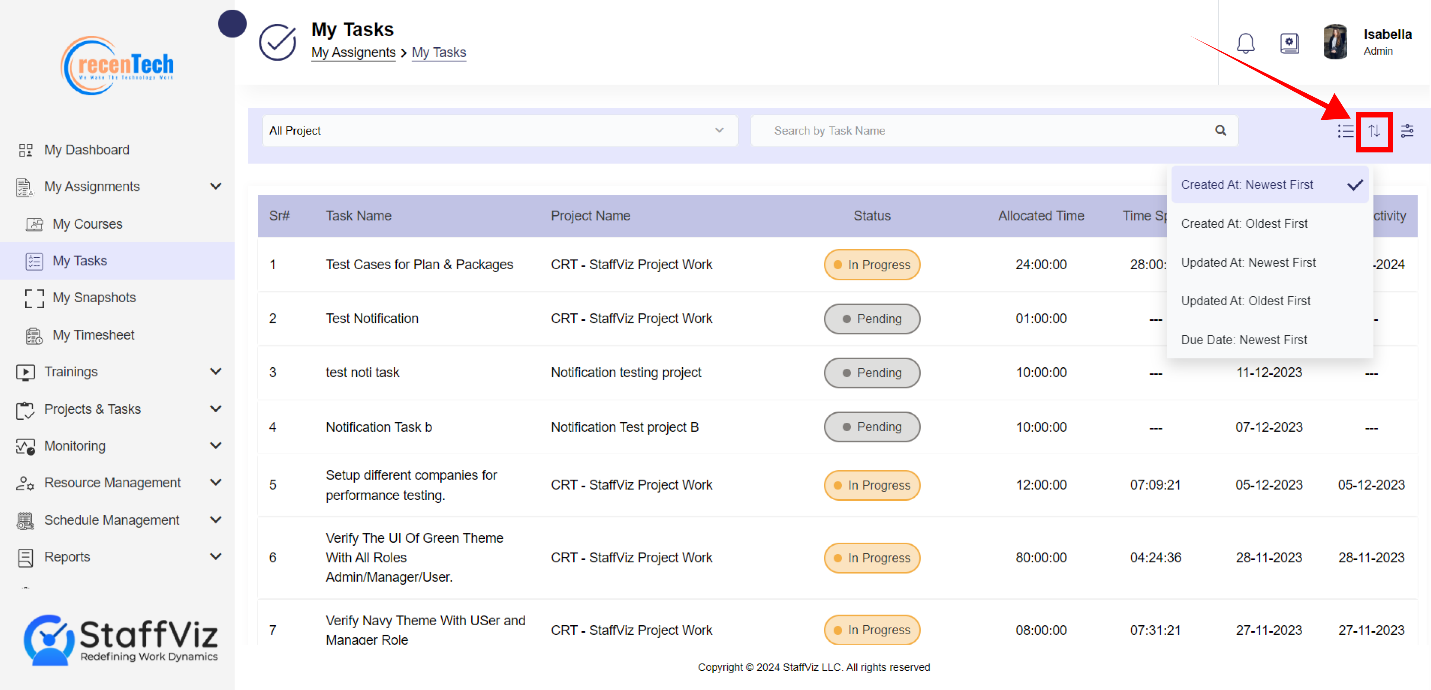Click Task Name column header
Image resolution: width=1431 pixels, height=690 pixels.
(359, 216)
